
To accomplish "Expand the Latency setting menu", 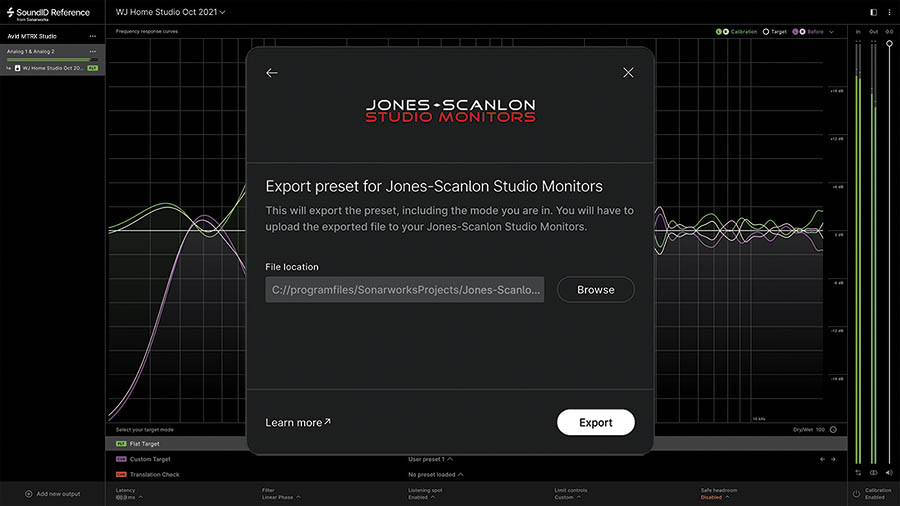I will [x=129, y=494].
